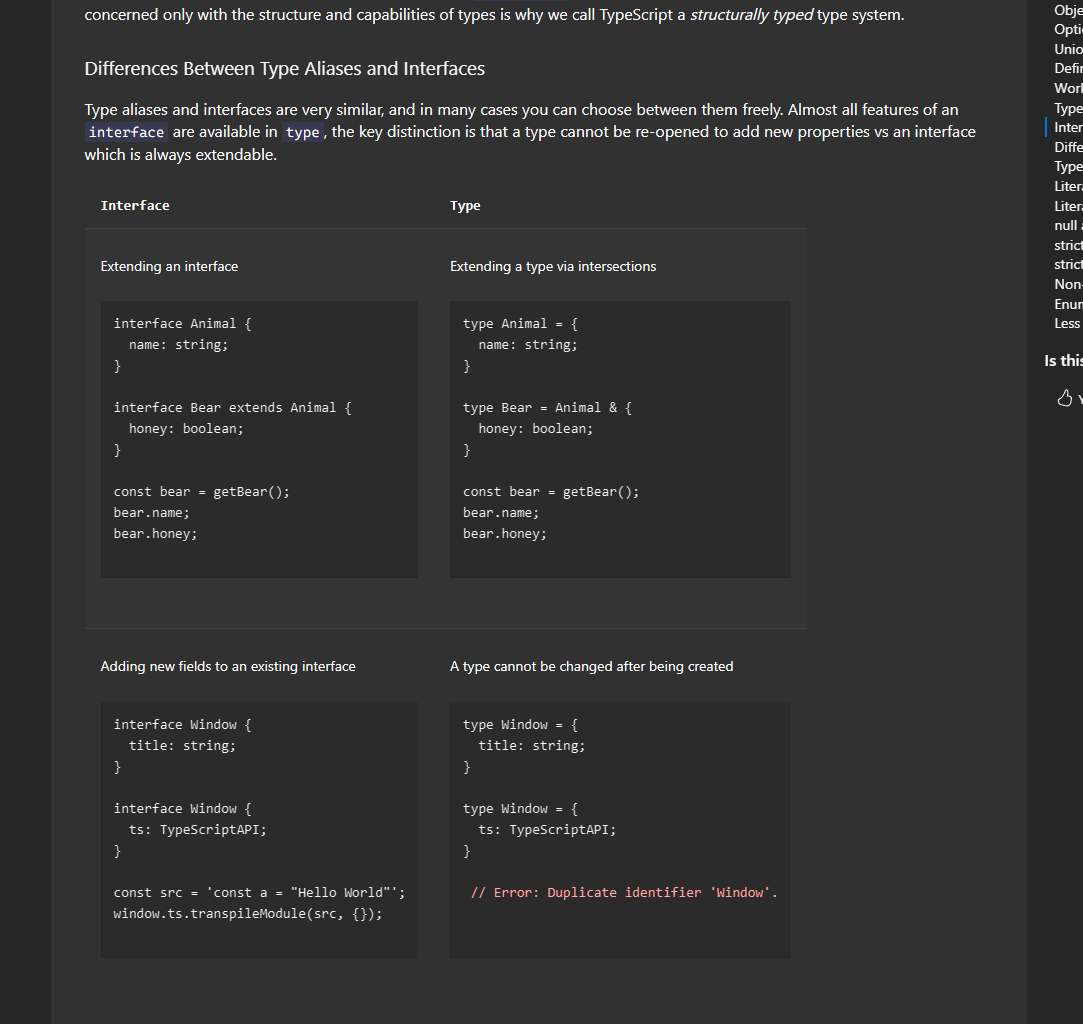This screenshot has width=1083, height=1024.
Task: Click the code line 'interface Animal {'
Action: pos(182,323)
